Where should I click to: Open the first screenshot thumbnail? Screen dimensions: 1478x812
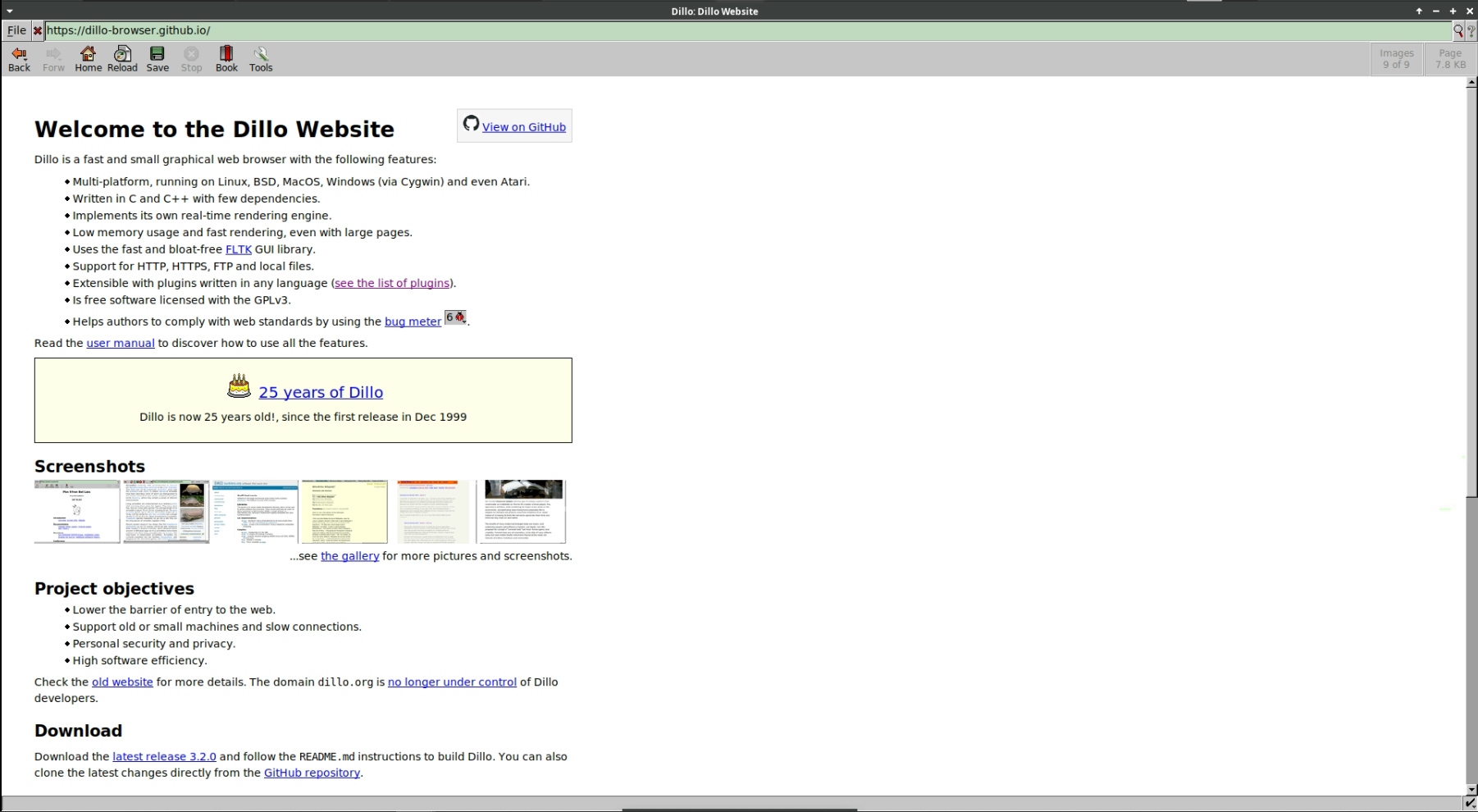coord(77,512)
